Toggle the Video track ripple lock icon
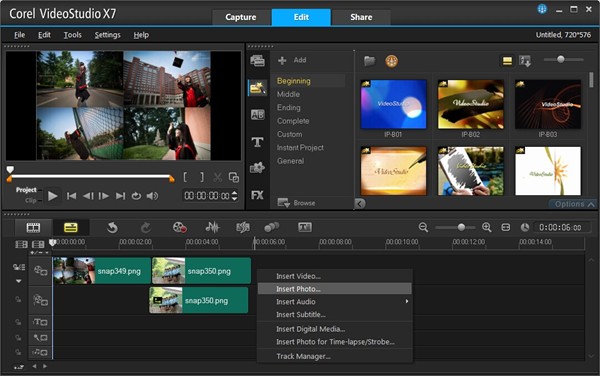This screenshot has width=600, height=376. pos(19,267)
